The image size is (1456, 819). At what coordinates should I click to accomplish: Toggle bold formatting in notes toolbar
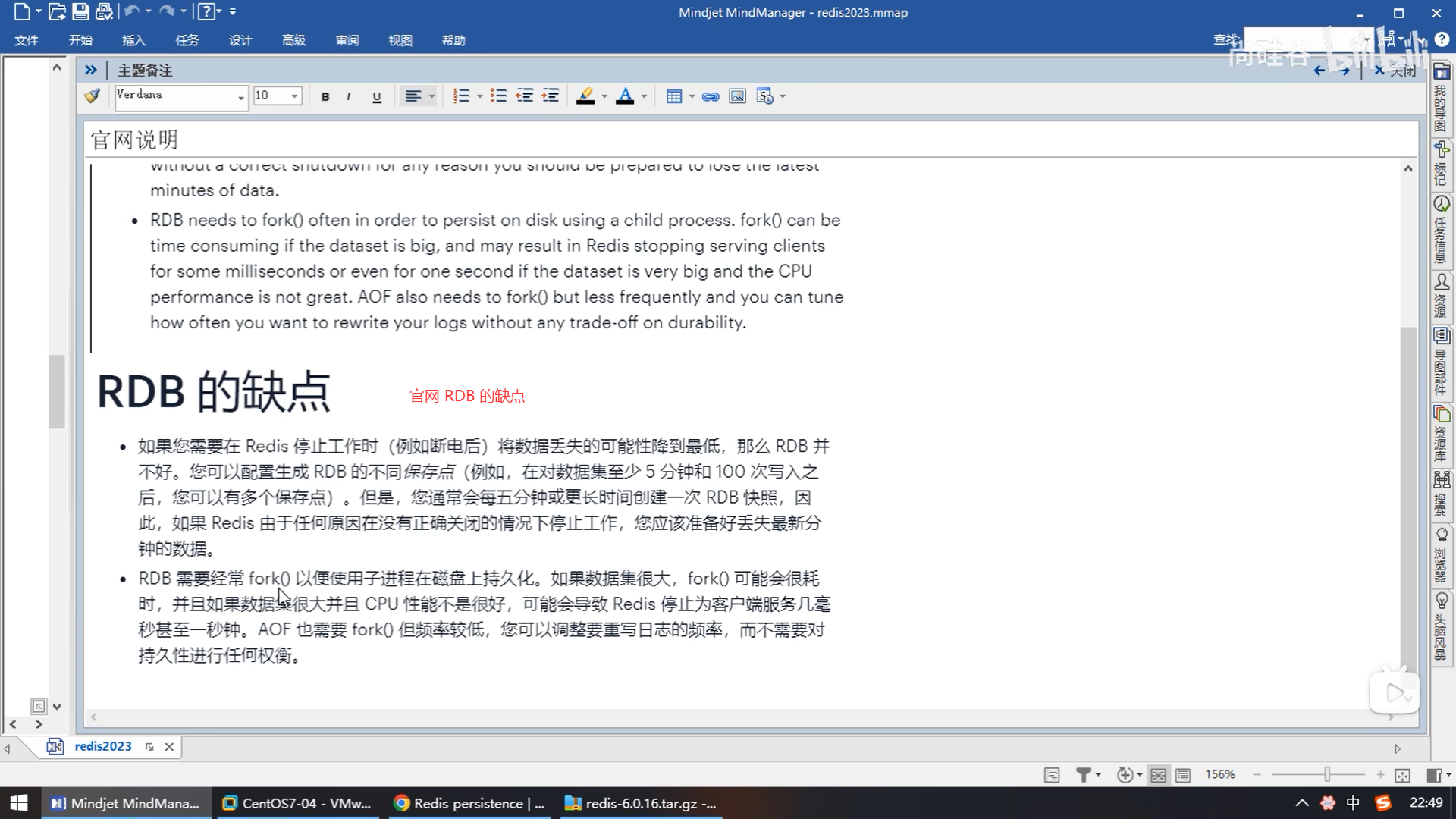pos(325,96)
